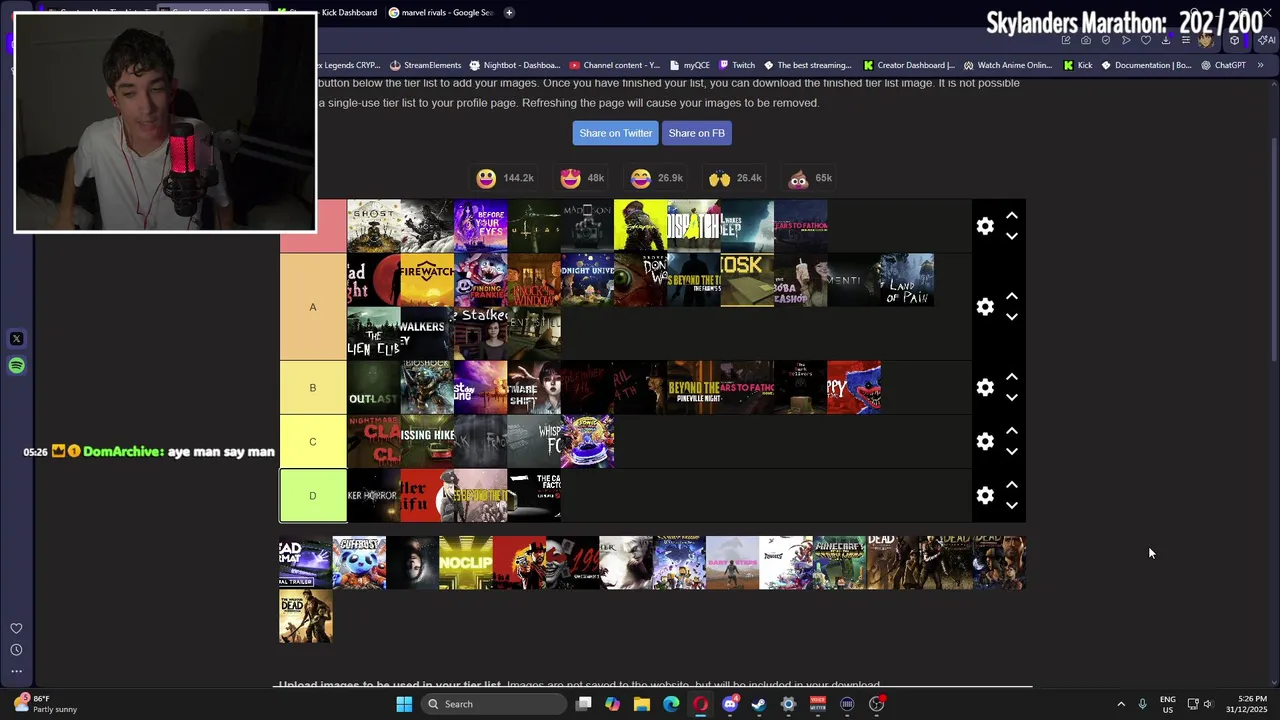Open the Kick bookmark in bookmarks bar
The height and width of the screenshot is (720, 1280).
coord(1078,65)
